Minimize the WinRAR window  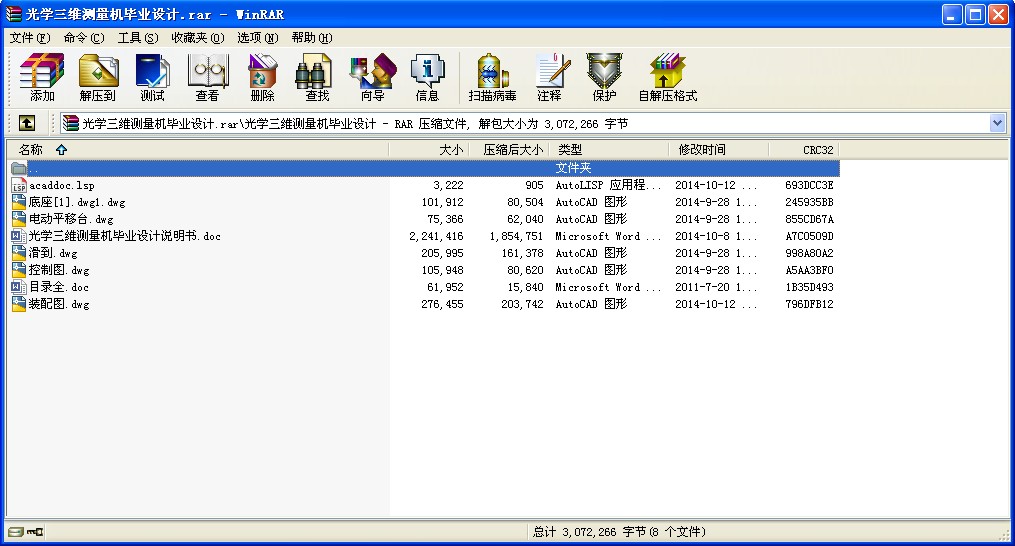(x=952, y=14)
